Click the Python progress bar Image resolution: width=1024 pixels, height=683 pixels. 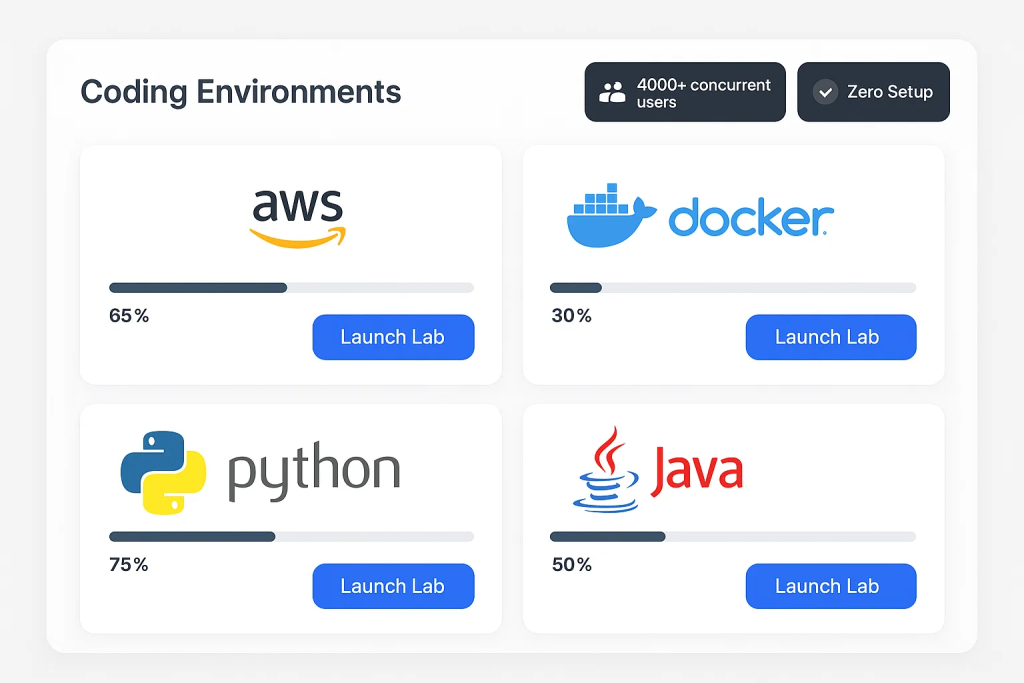pos(291,537)
